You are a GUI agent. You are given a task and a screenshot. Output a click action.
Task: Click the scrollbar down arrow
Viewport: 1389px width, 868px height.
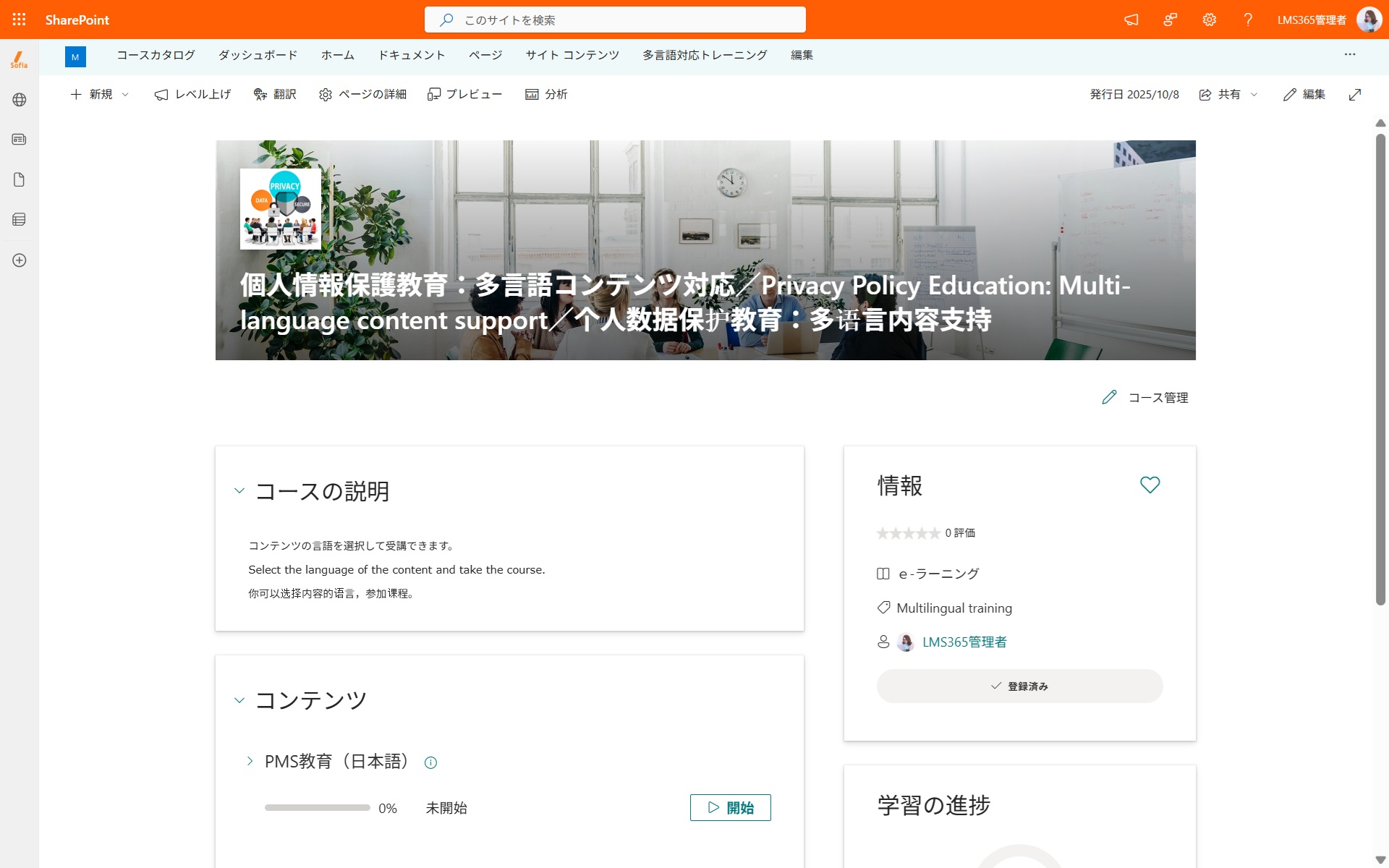[x=1380, y=860]
